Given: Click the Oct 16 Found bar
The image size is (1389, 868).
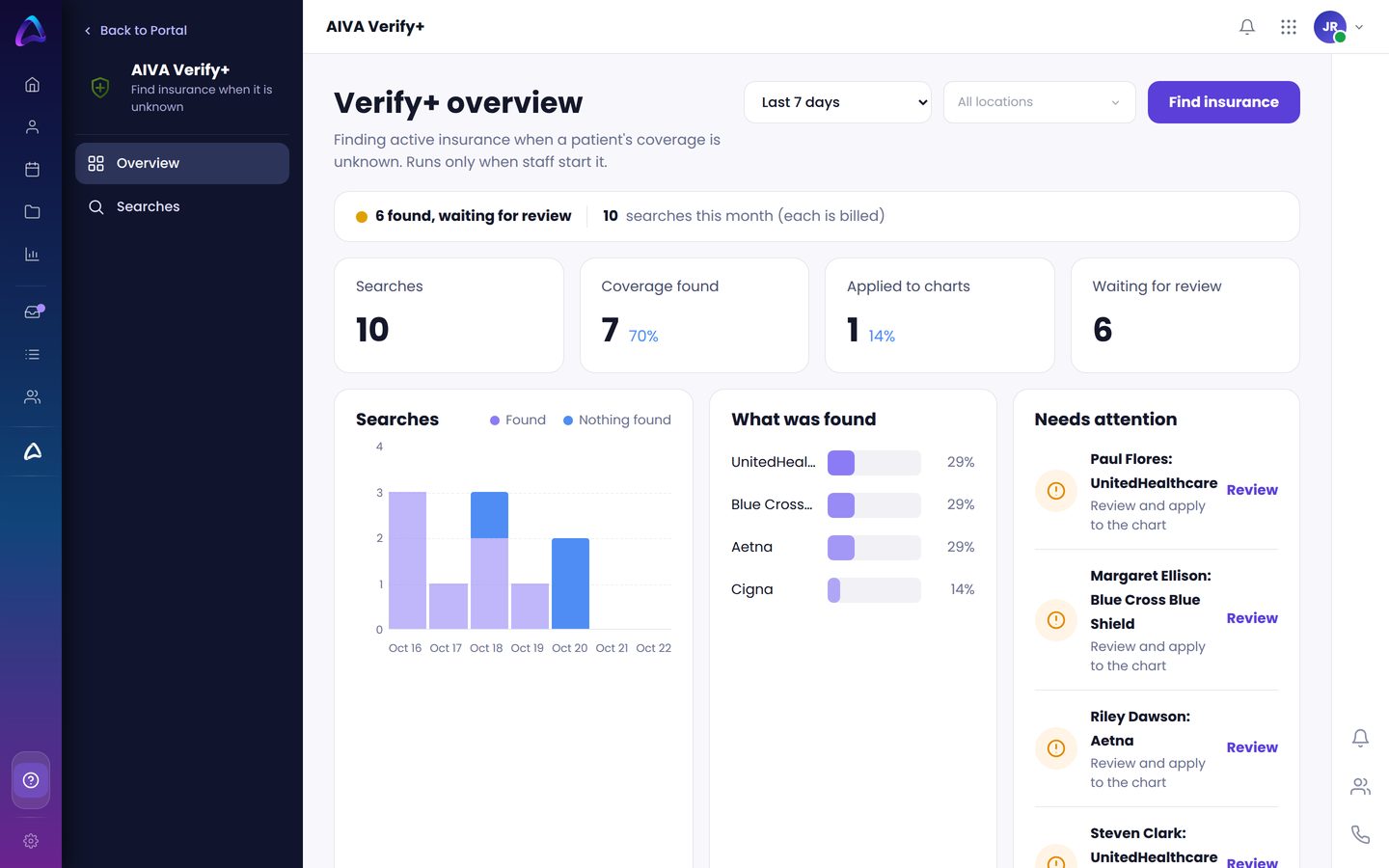Looking at the screenshot, I should [x=407, y=560].
